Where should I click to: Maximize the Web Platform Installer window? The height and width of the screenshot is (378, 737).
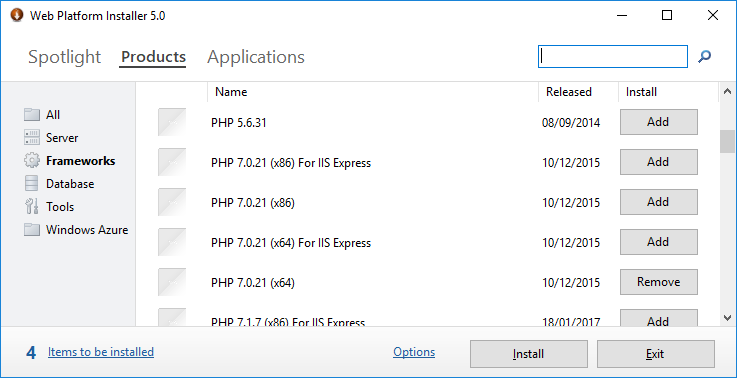[x=666, y=16]
